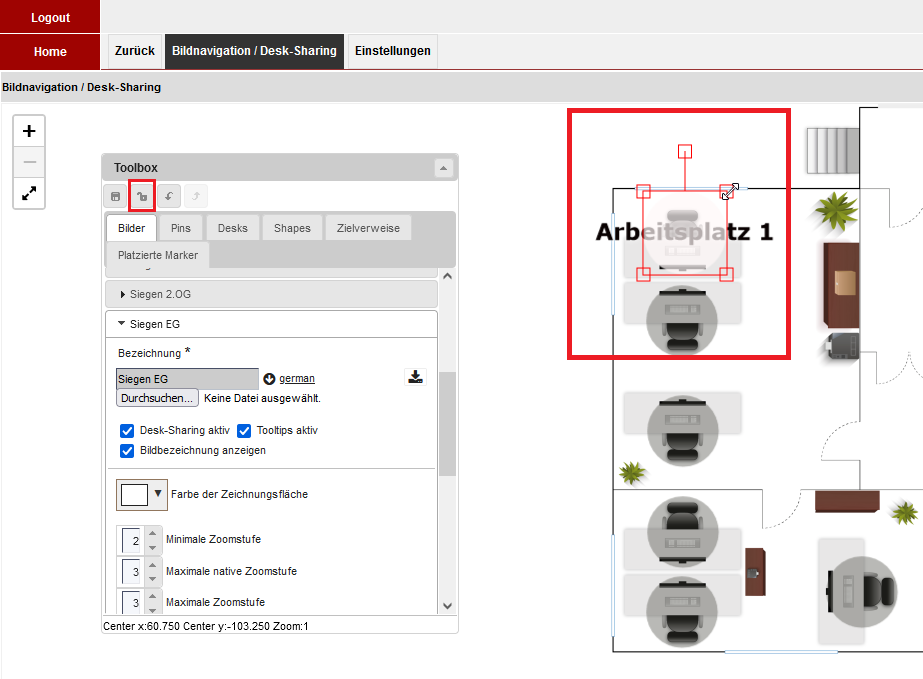Select the Platzierte Marker tab

157,255
